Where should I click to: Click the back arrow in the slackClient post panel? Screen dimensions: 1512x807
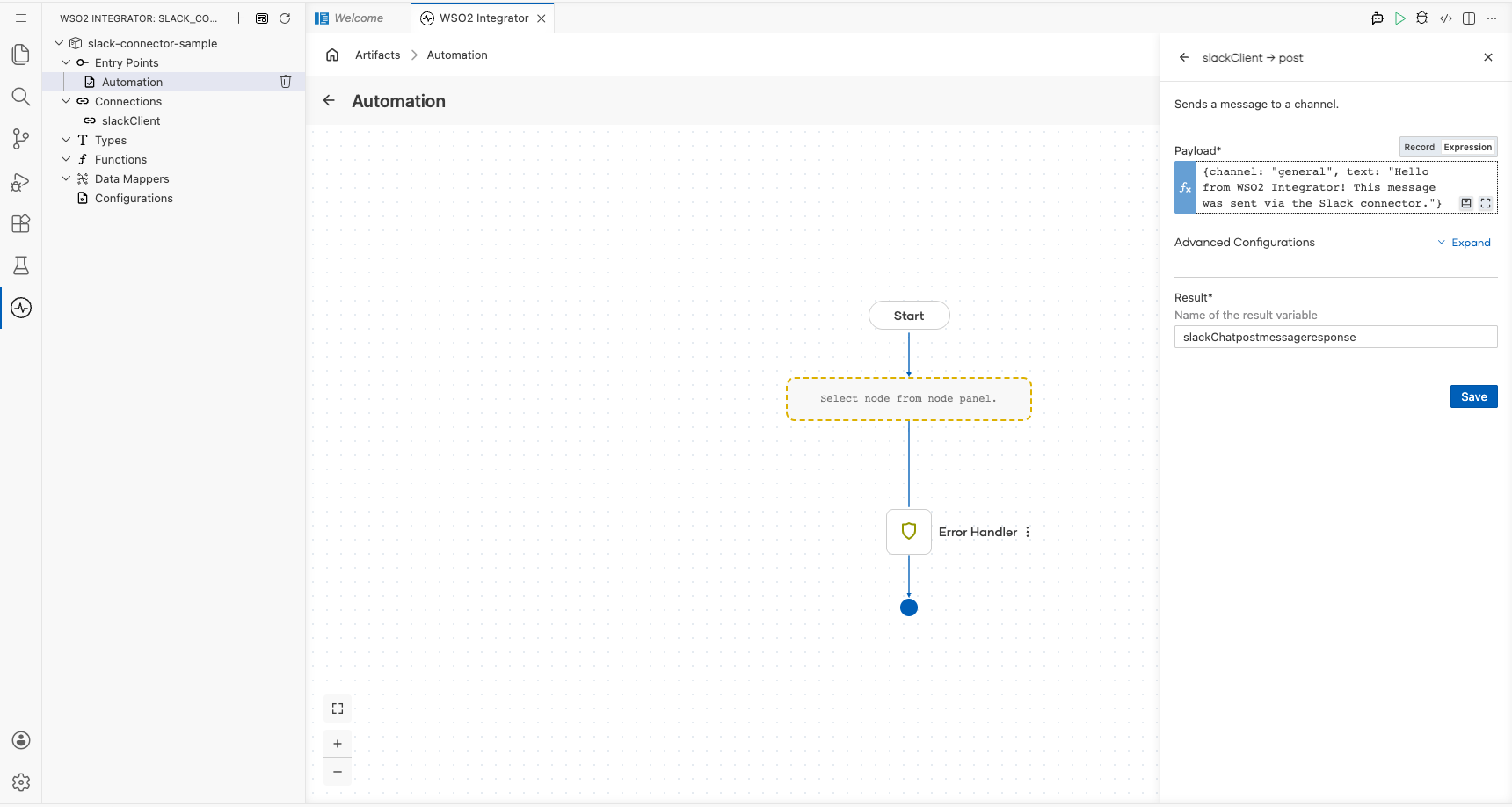pyautogui.click(x=1184, y=57)
